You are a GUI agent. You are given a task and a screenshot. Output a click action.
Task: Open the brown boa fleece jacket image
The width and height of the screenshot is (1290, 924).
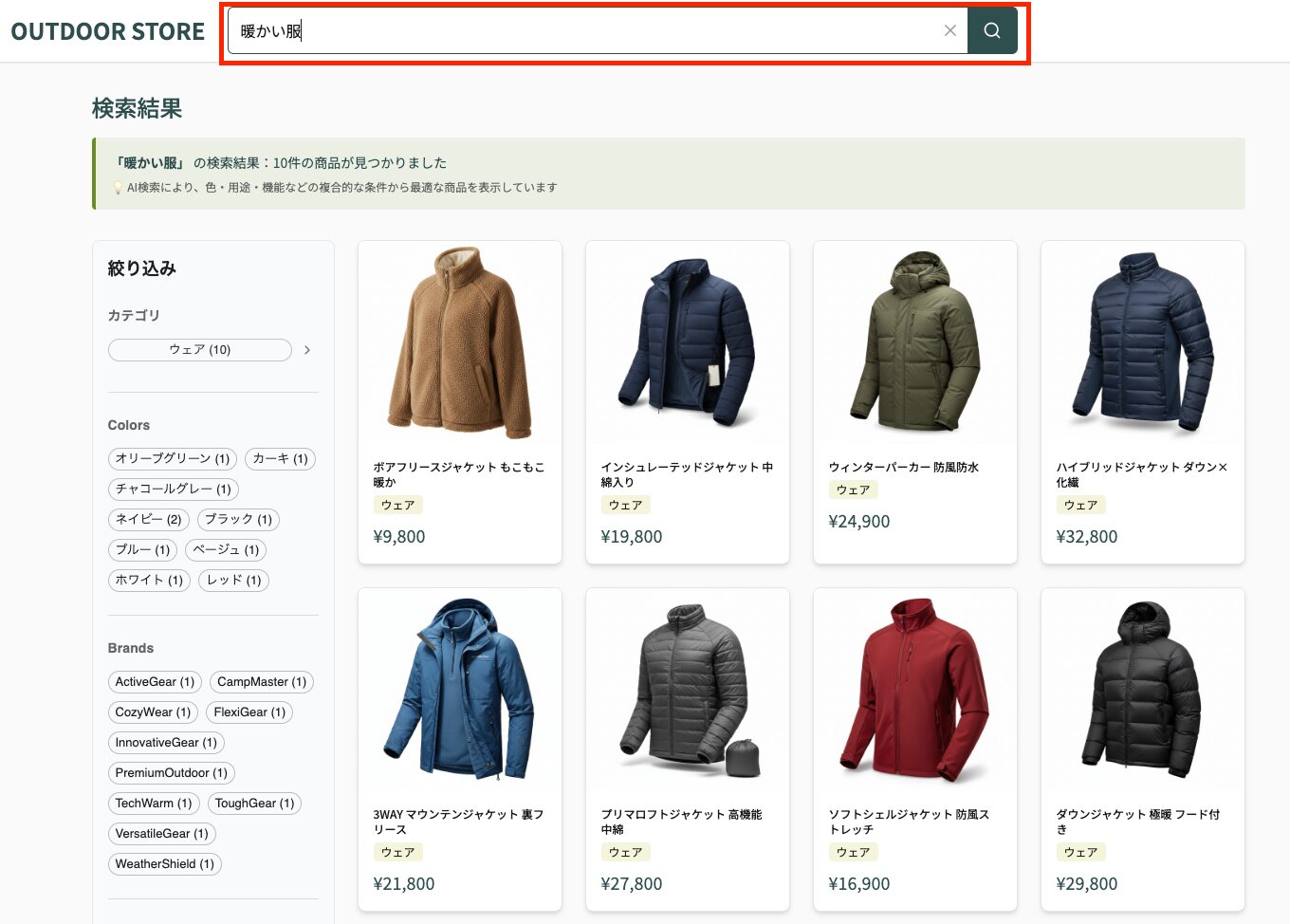460,342
